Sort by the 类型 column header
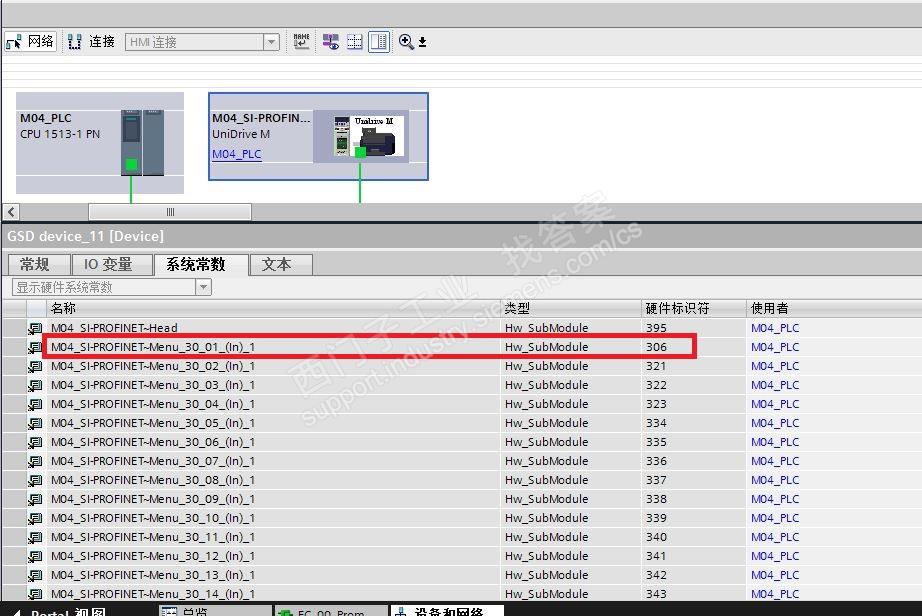 click(571, 308)
